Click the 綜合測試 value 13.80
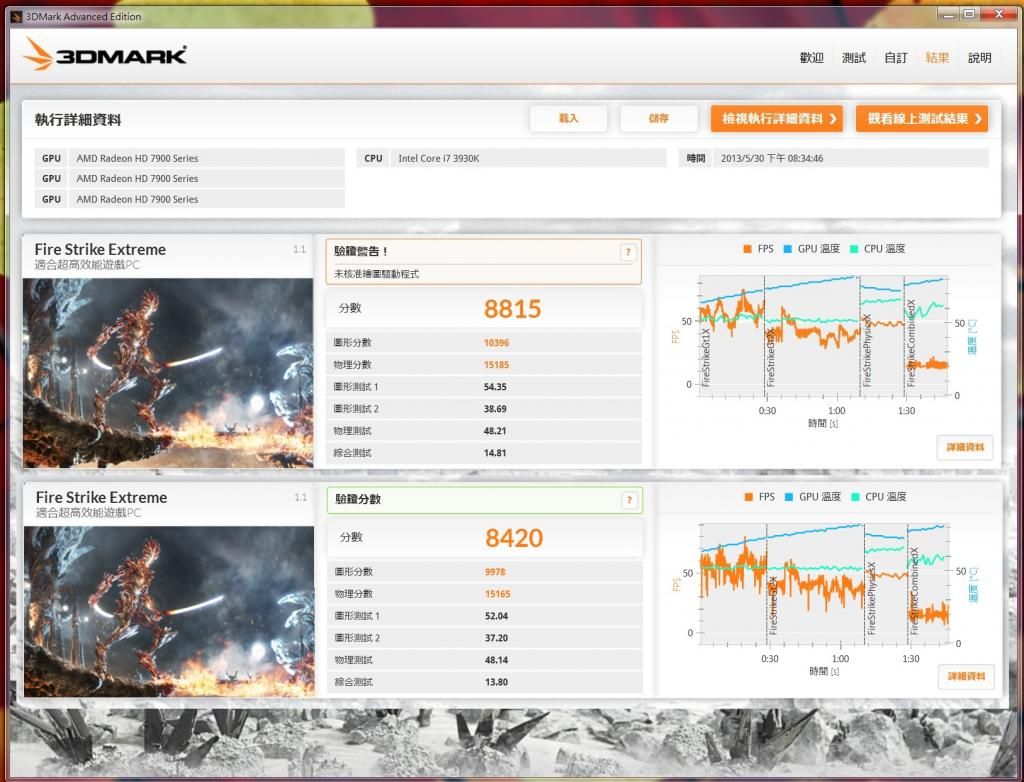The height and width of the screenshot is (782, 1024). (x=496, y=682)
